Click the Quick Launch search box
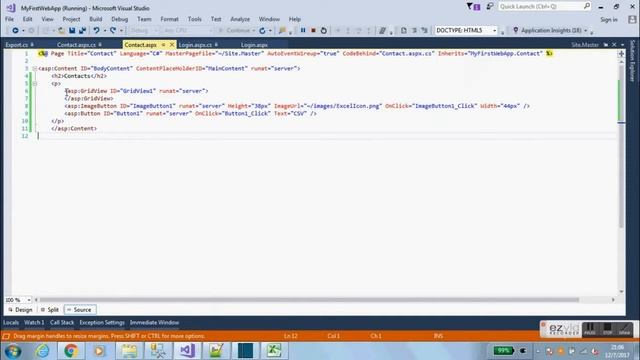The width and height of the screenshot is (640, 360). pyautogui.click(x=544, y=7)
